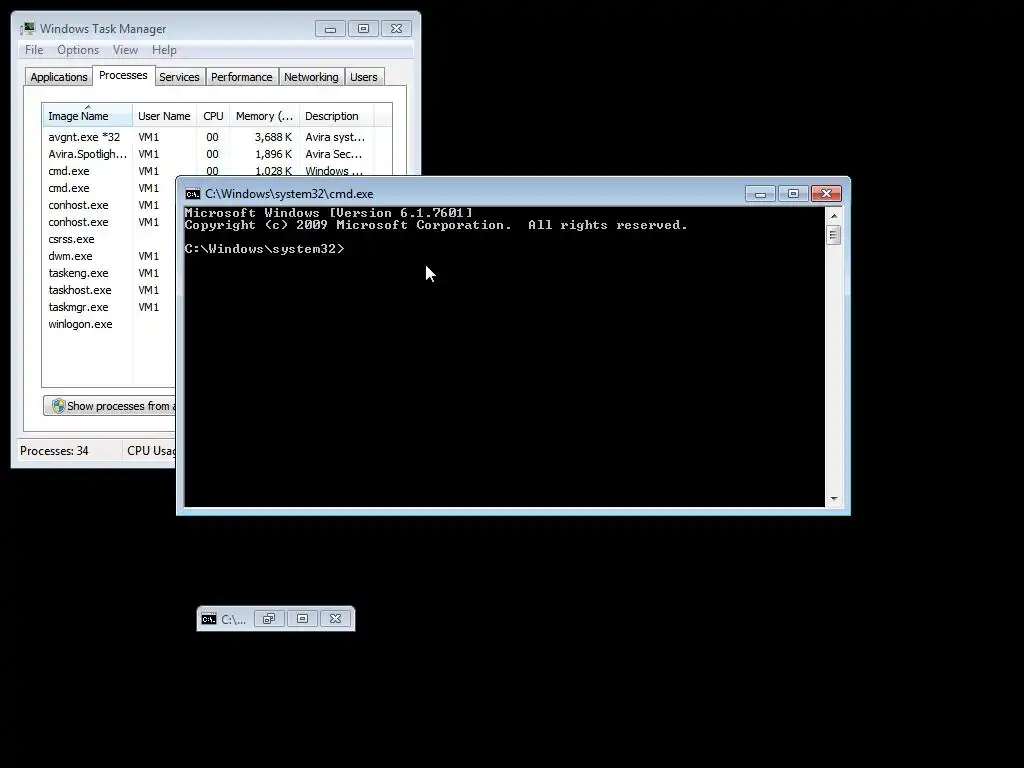Click the cmd window scroll down arrow
Screen dimensions: 1024x768
pos(834,499)
